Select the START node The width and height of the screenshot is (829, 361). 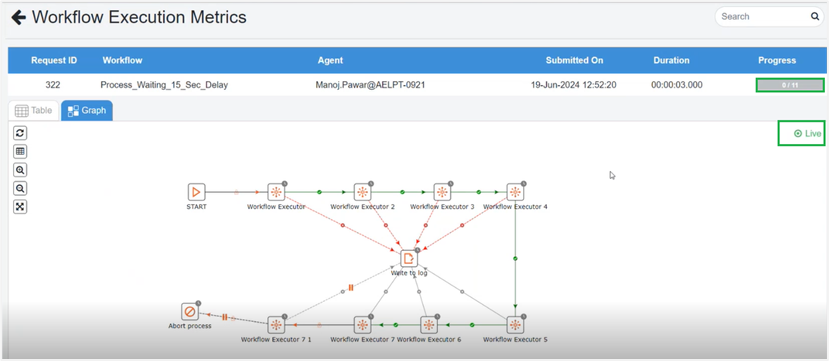point(196,192)
